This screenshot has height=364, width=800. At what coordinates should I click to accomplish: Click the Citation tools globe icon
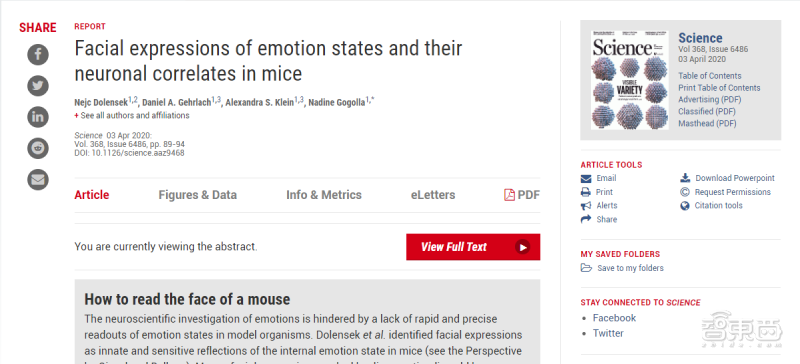point(685,206)
